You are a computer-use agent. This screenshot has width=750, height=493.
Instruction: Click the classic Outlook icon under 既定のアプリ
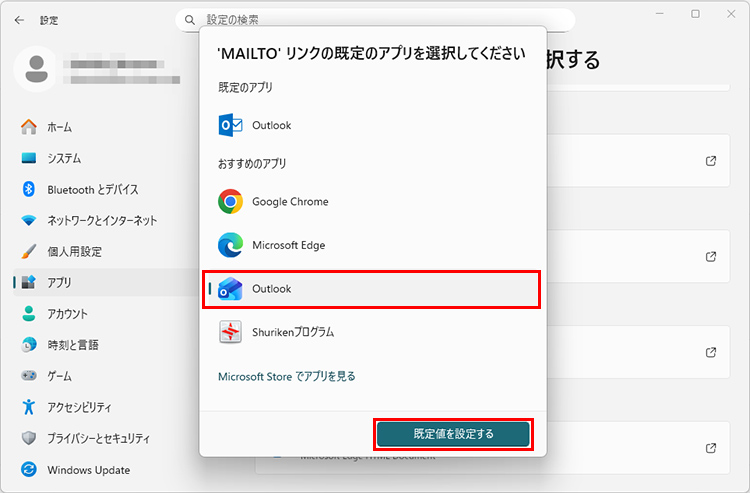pos(230,125)
